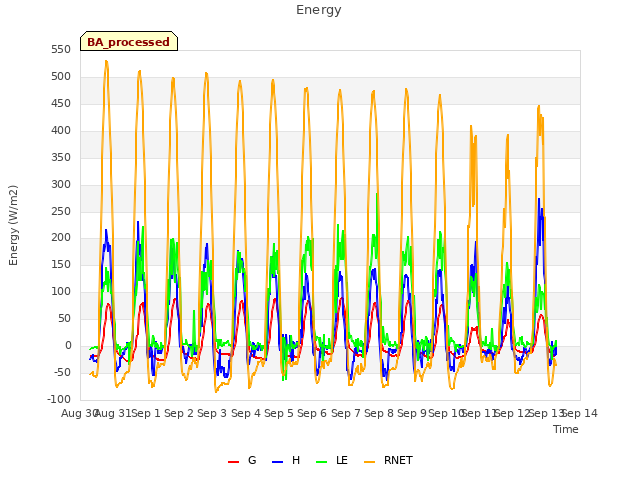Select the G legend label
Image resolution: width=640 pixels, height=480 pixels.
(x=252, y=460)
